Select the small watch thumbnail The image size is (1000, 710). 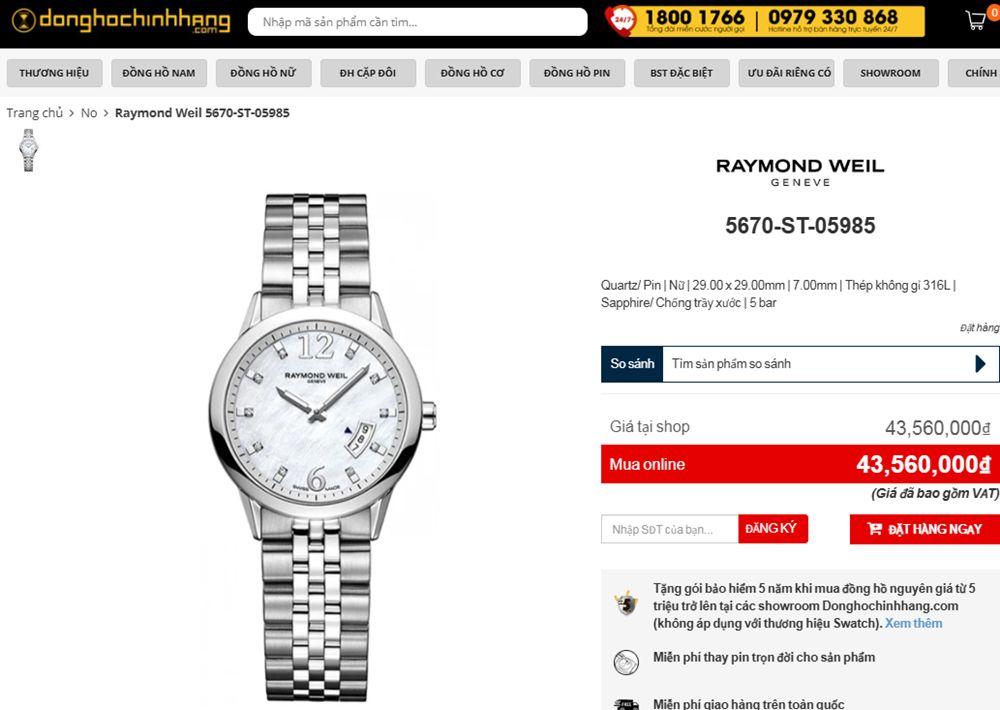(x=29, y=150)
